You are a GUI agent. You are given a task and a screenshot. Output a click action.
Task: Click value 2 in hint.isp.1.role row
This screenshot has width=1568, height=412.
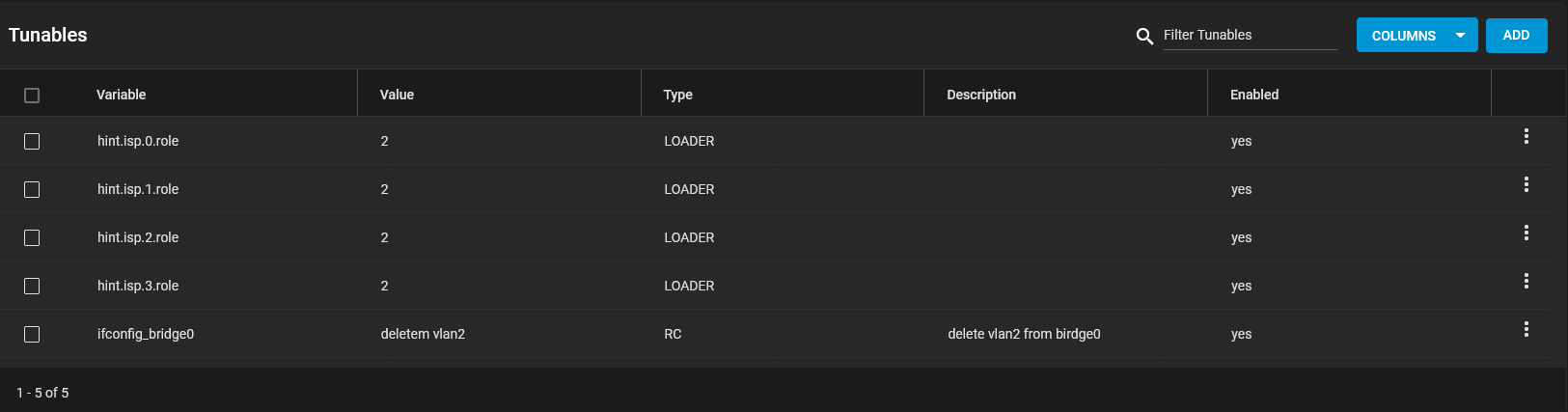pyautogui.click(x=384, y=189)
